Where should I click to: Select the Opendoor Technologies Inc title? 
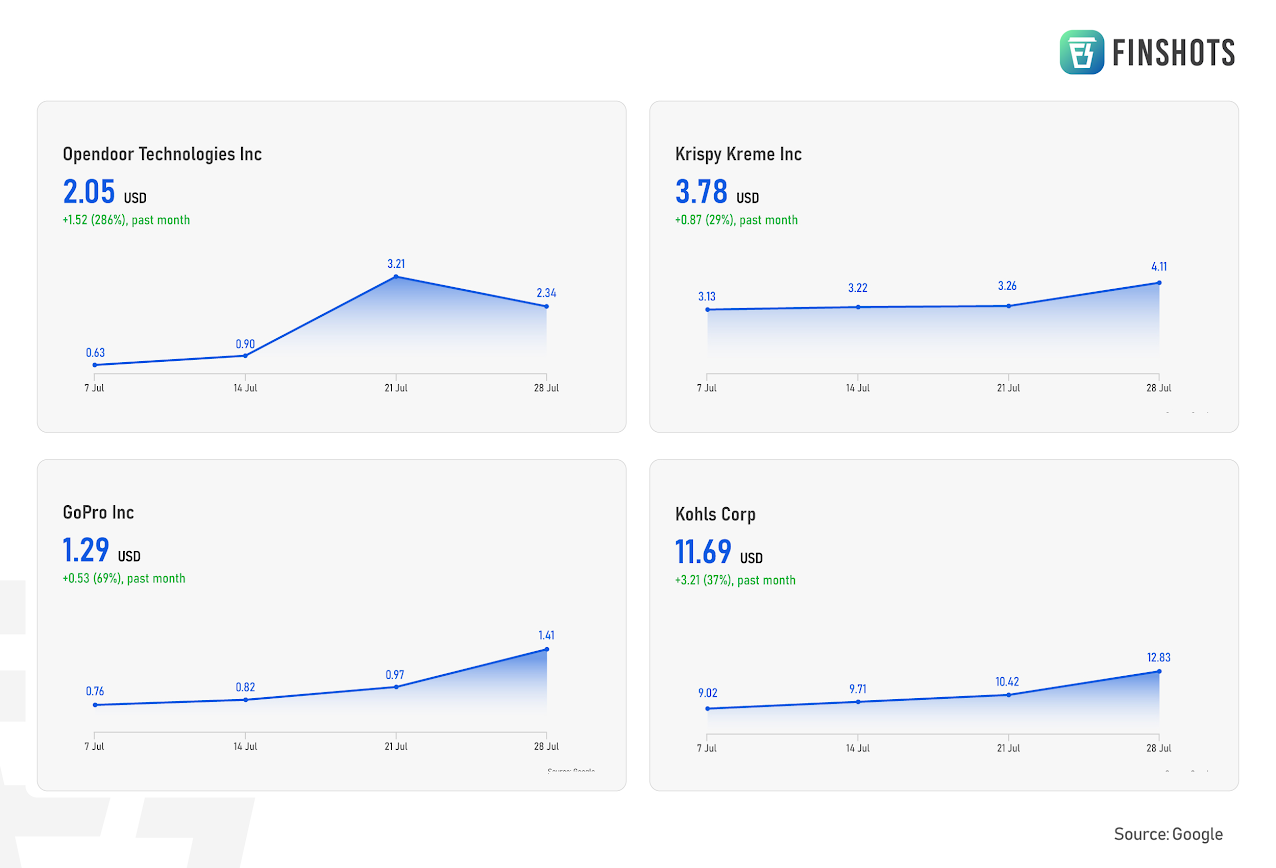coord(162,154)
